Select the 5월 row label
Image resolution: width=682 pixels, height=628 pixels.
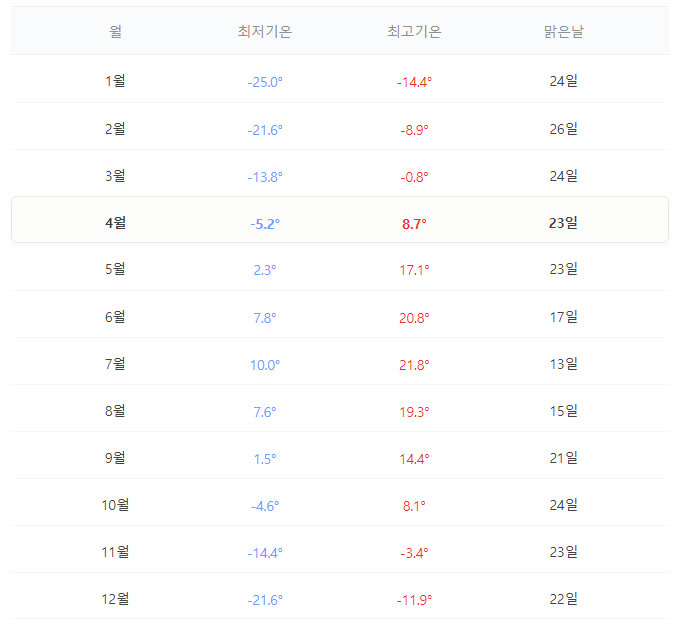point(115,269)
